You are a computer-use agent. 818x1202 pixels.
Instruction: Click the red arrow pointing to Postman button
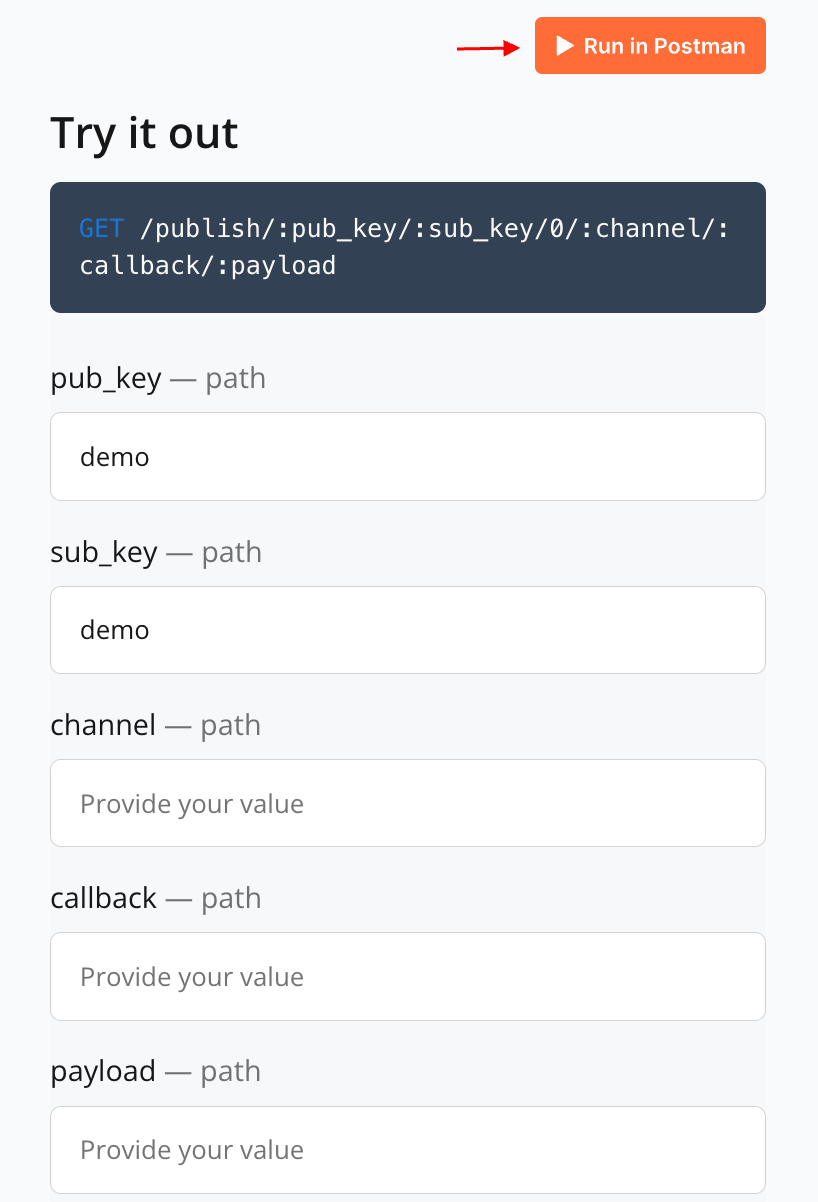[x=488, y=48]
